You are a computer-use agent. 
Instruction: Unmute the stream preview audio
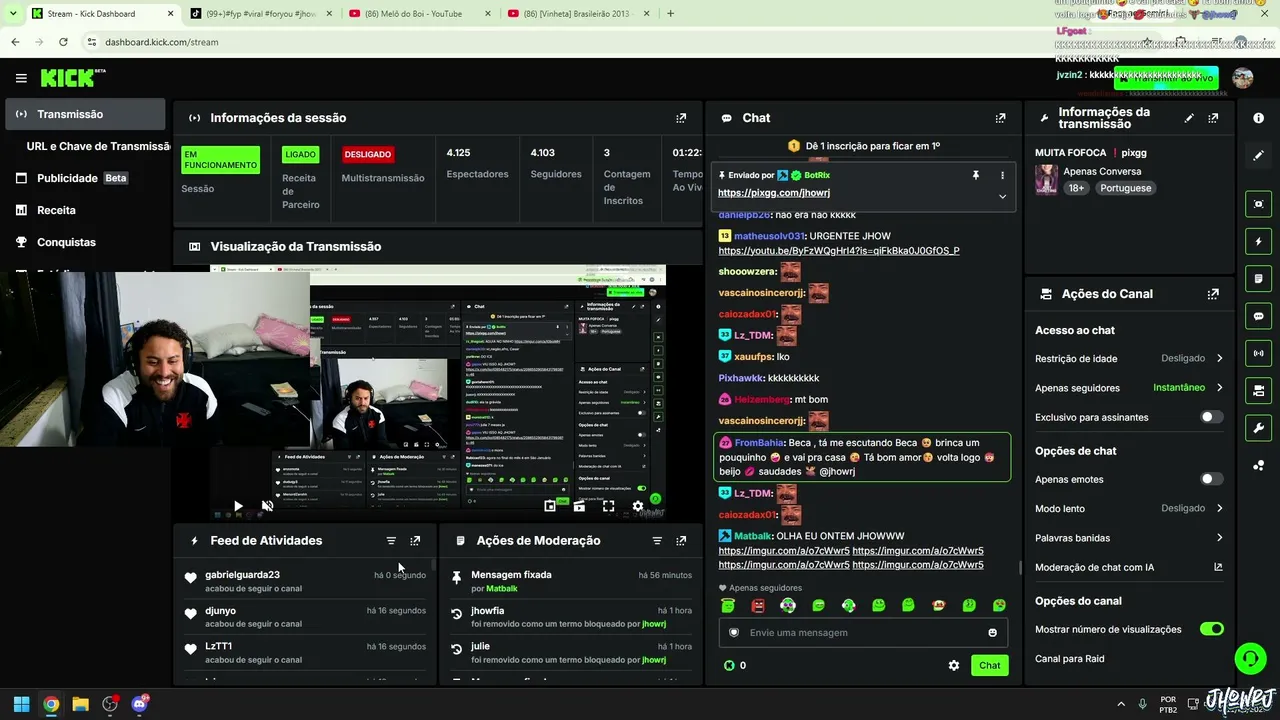click(267, 506)
